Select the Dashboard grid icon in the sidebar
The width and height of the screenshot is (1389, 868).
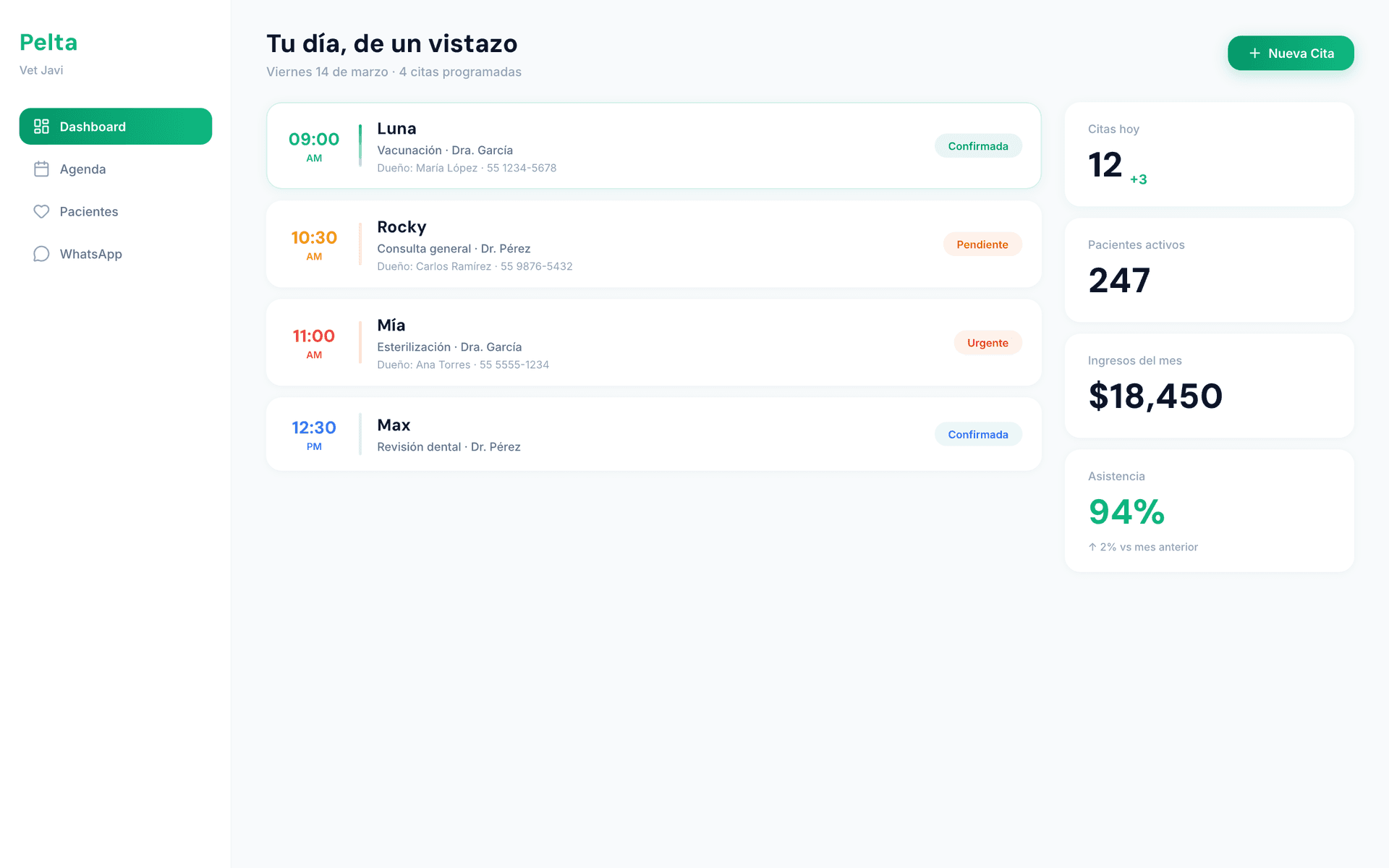tap(41, 126)
